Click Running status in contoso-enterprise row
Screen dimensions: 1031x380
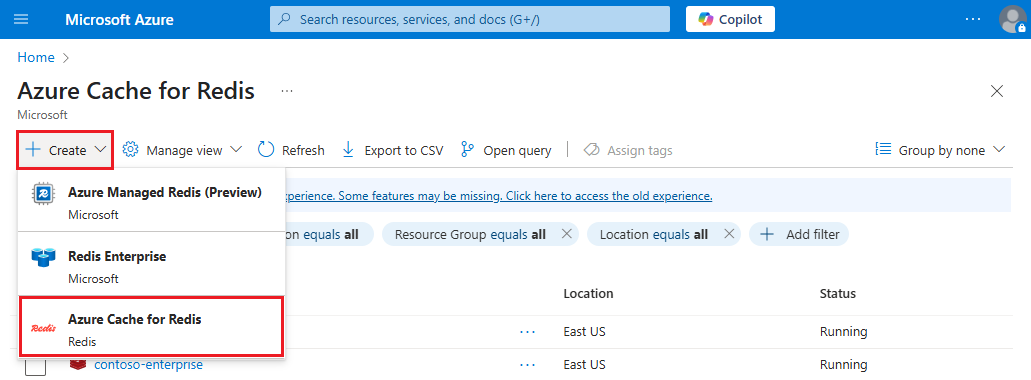[844, 364]
